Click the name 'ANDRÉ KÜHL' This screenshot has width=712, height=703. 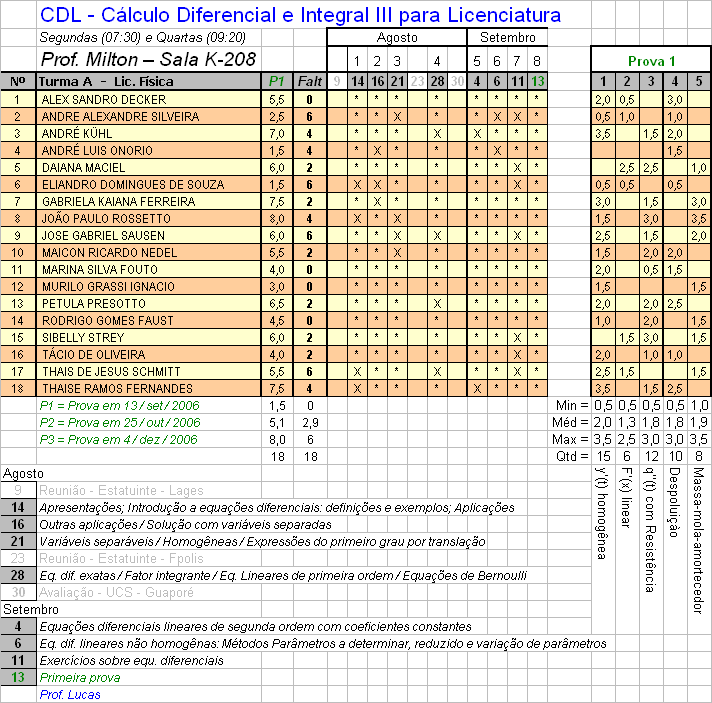point(77,134)
